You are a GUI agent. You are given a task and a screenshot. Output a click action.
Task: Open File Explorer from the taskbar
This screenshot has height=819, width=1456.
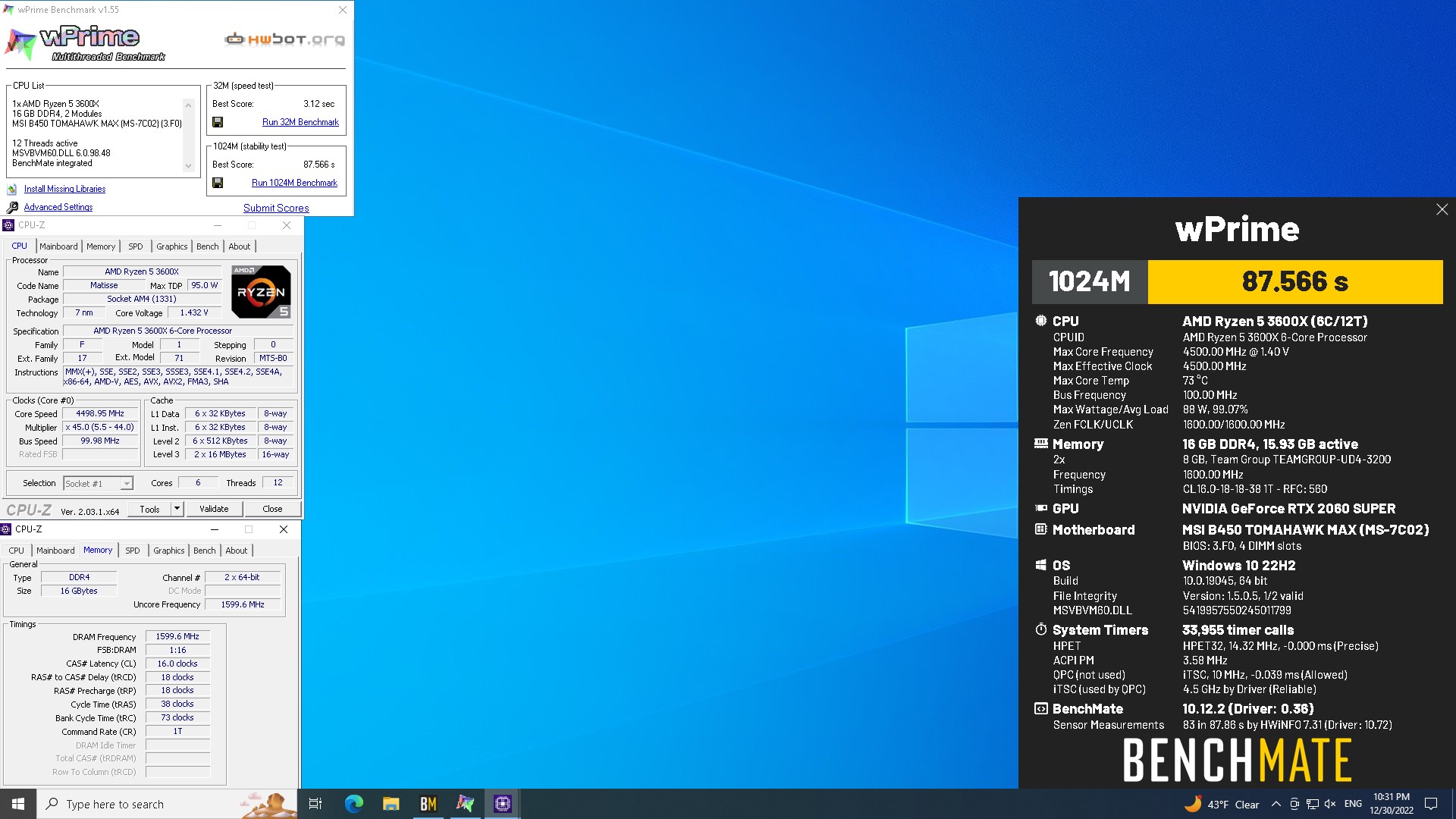coord(391,804)
